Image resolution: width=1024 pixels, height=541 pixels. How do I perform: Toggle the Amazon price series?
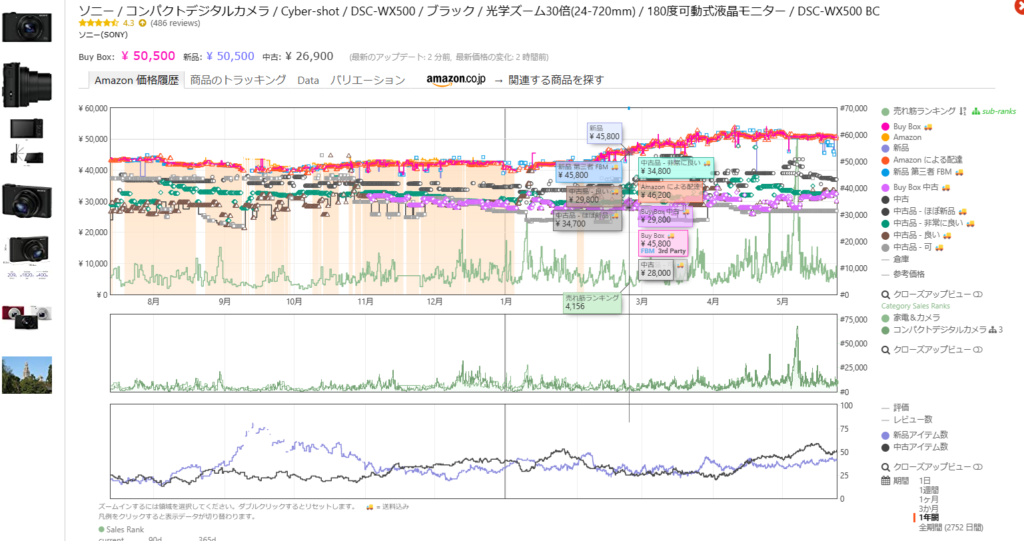[901, 137]
